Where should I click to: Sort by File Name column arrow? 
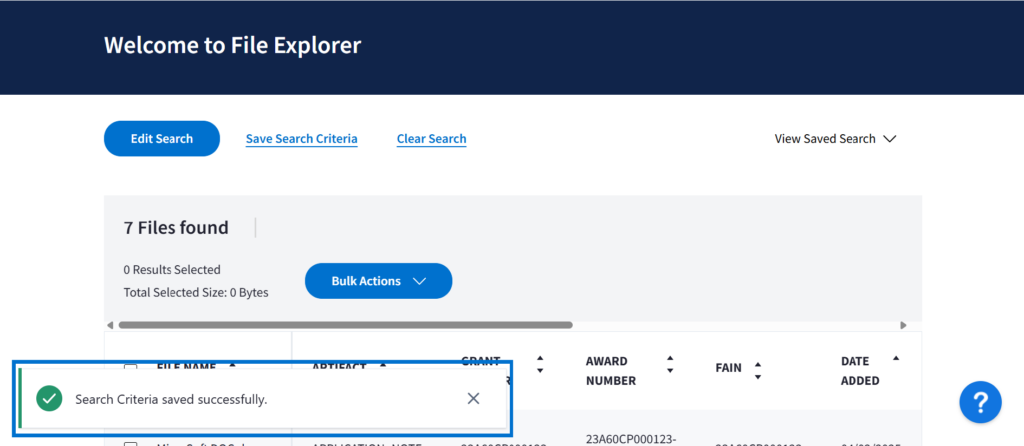click(233, 365)
